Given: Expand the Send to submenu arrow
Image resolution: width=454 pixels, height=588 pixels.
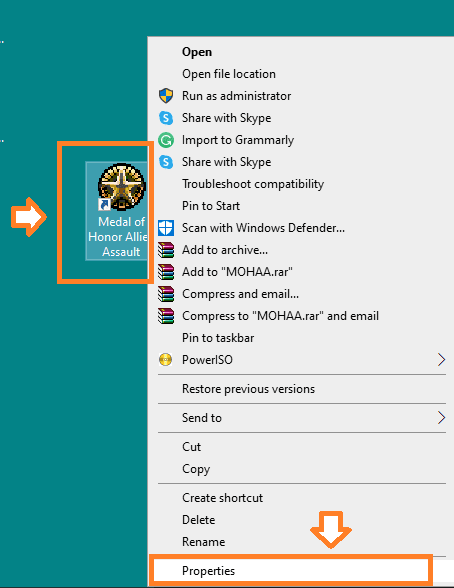Looking at the screenshot, I should tap(441, 418).
